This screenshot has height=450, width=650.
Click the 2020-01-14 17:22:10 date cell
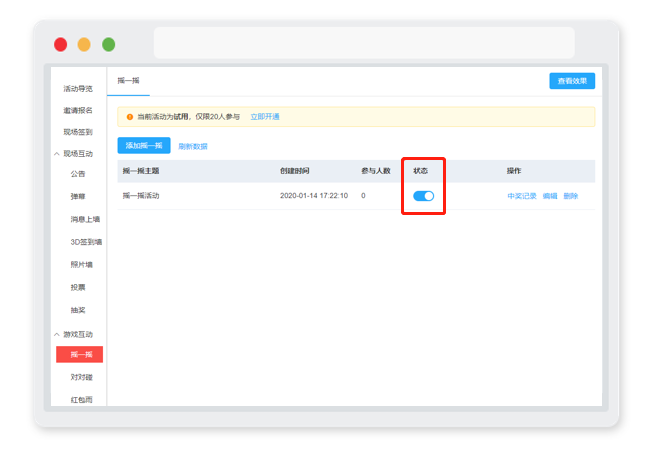[x=314, y=196]
